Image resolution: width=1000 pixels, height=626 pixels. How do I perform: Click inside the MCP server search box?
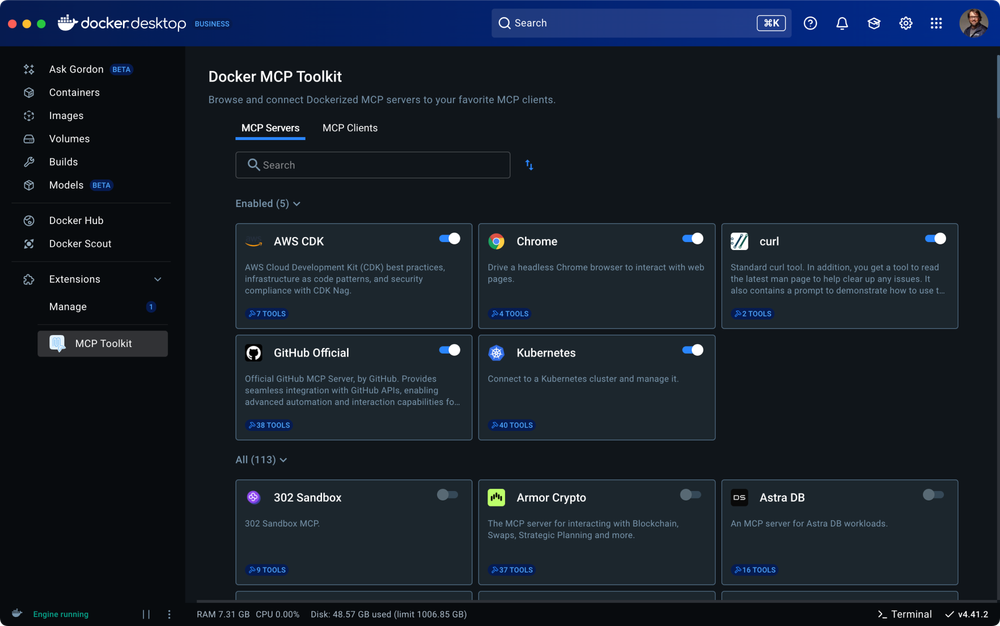(x=372, y=165)
